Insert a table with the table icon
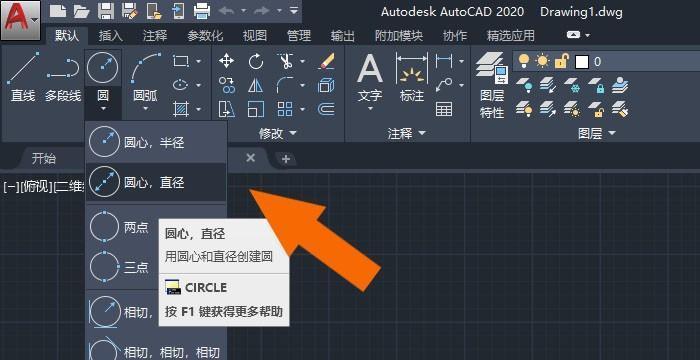The image size is (700, 360). [444, 109]
